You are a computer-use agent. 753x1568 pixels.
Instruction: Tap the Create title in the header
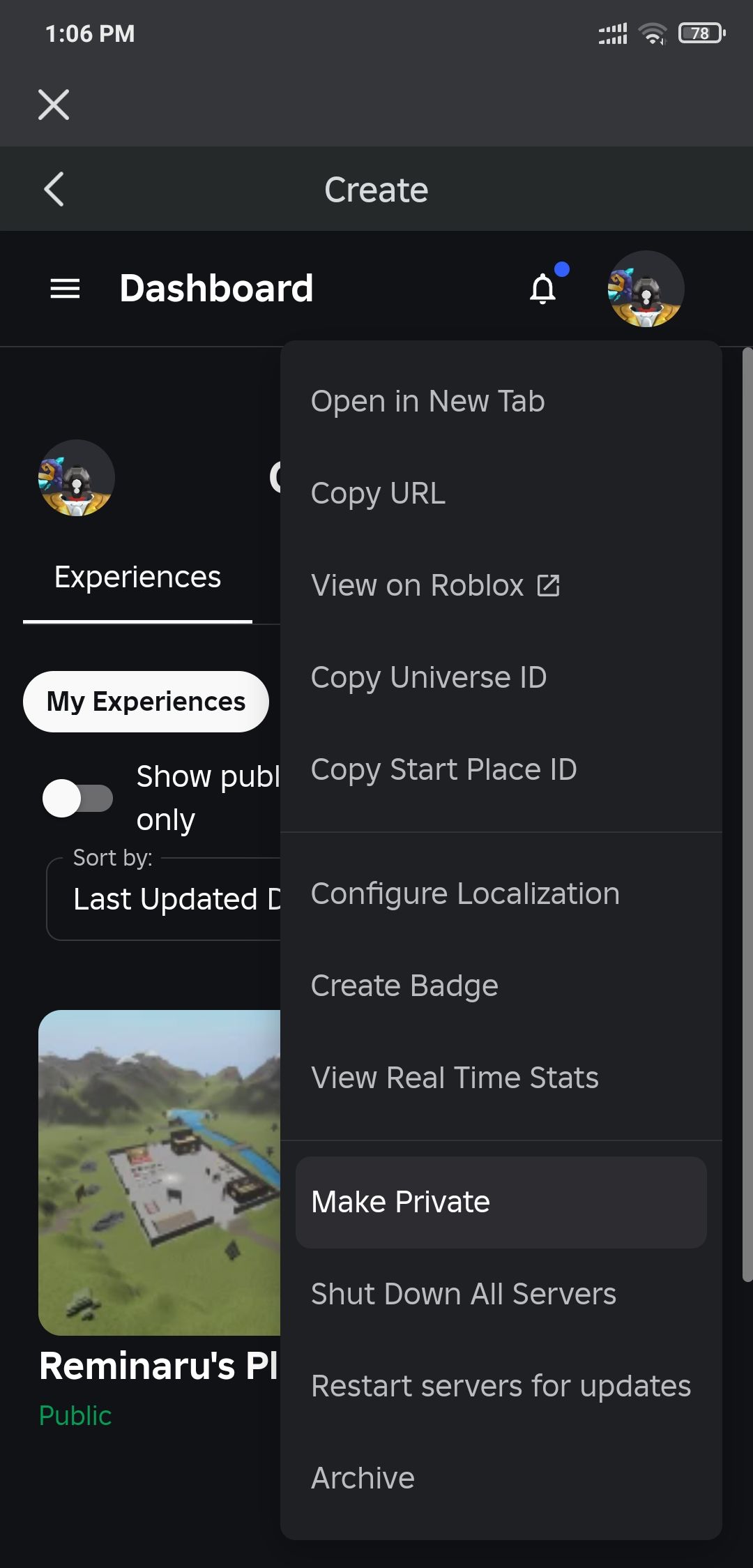(x=376, y=190)
